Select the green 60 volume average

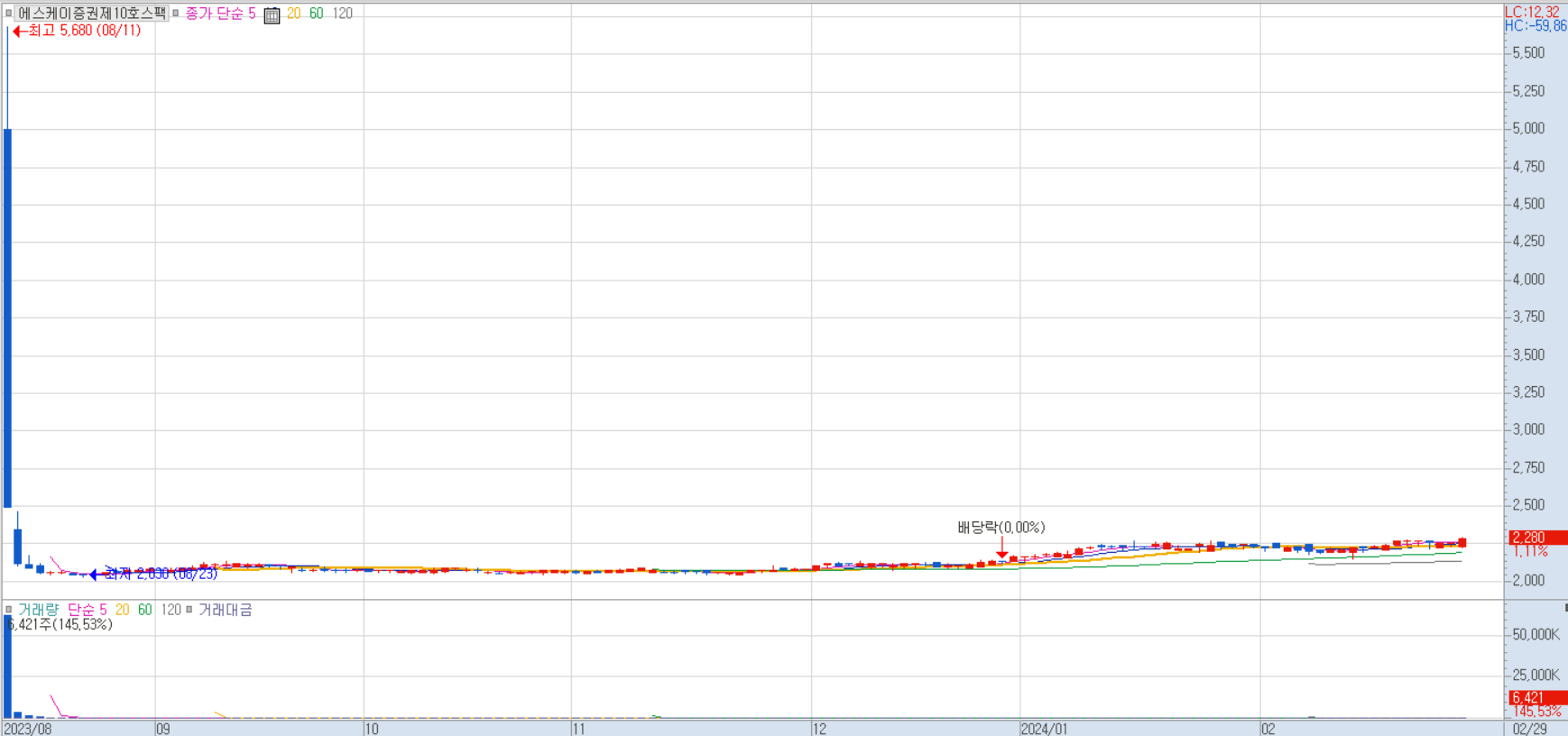[144, 610]
